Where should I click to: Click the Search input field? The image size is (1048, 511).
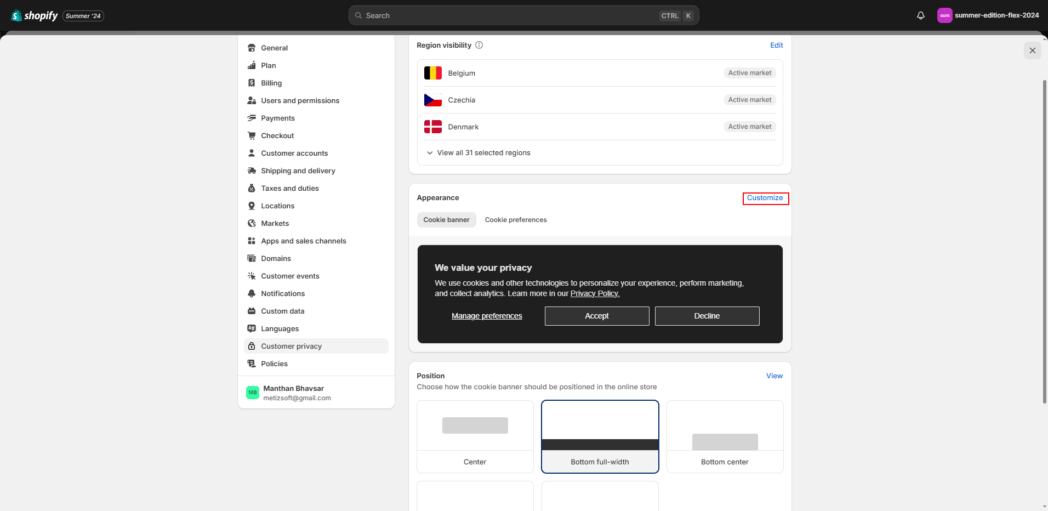click(523, 15)
